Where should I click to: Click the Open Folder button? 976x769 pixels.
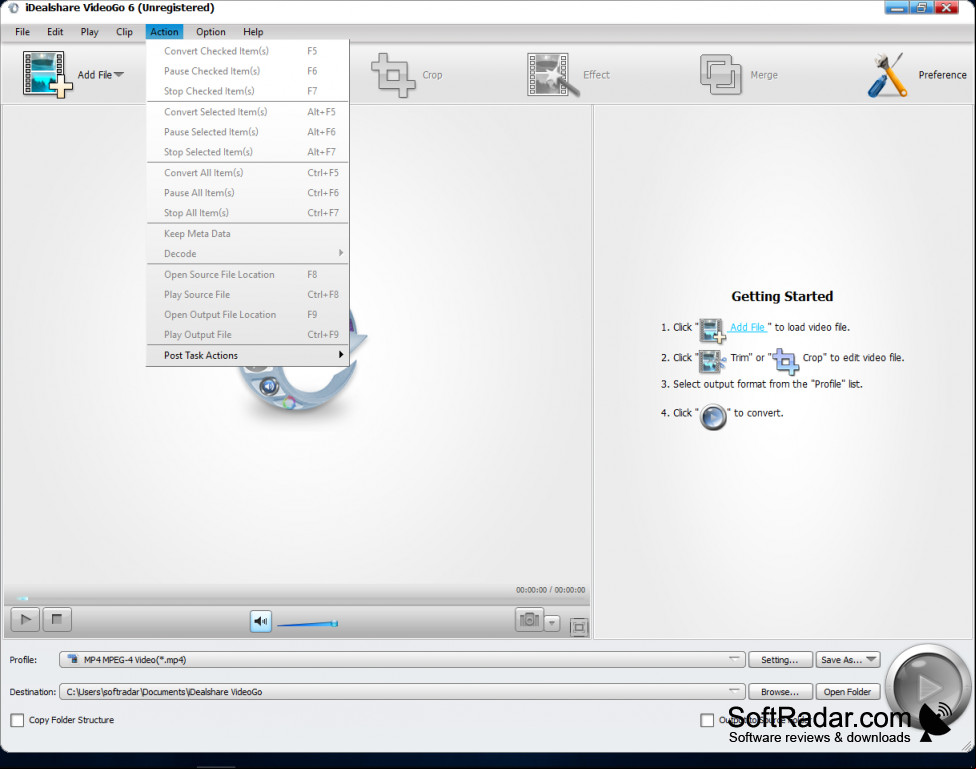click(848, 692)
